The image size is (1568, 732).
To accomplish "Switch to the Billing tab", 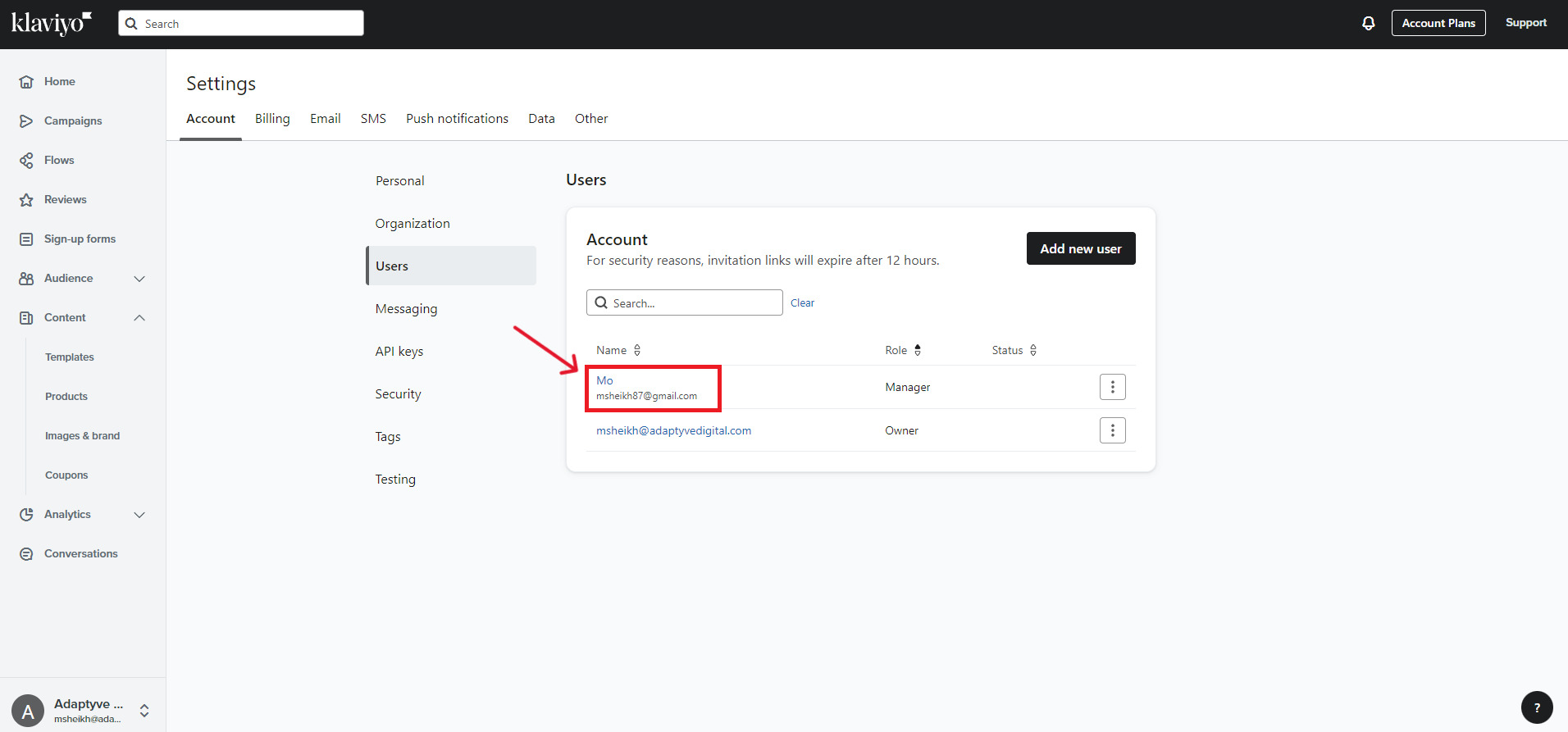I will coord(272,119).
